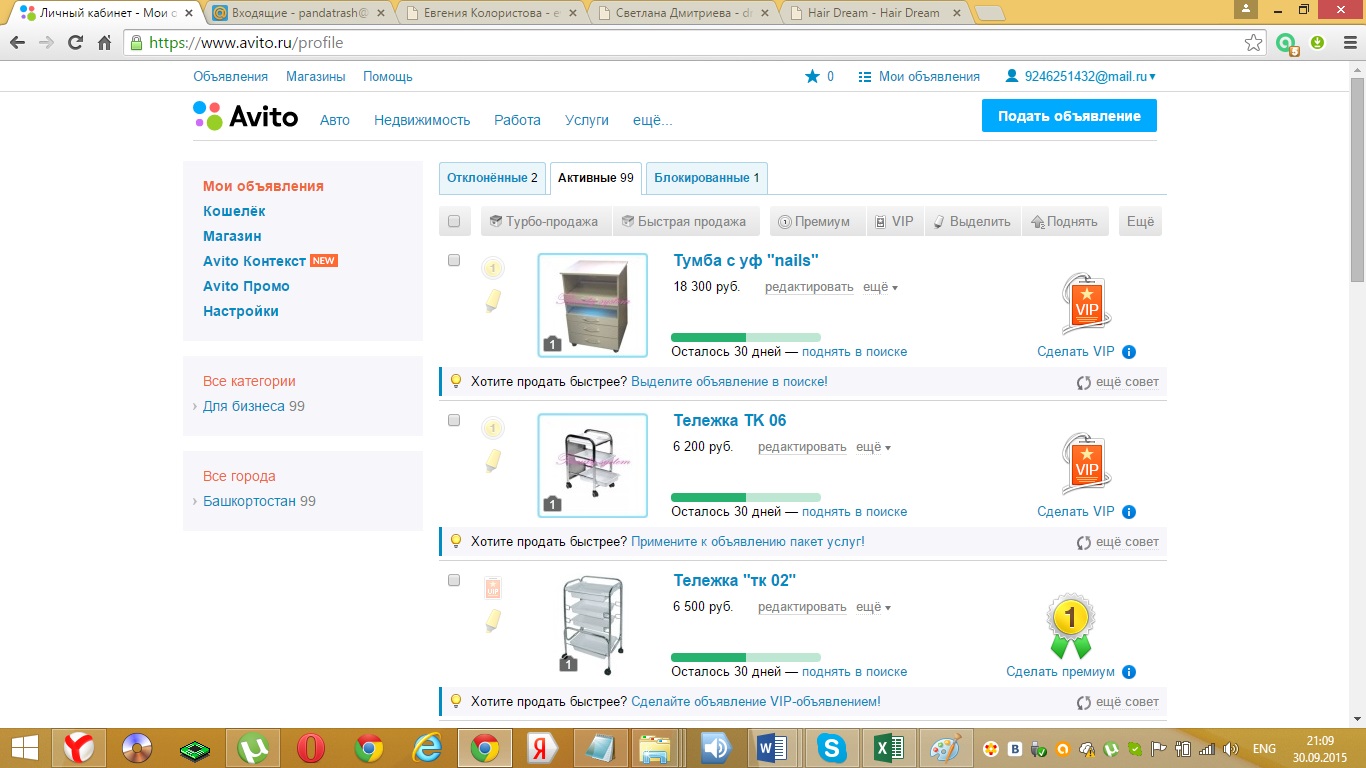This screenshot has height=768, width=1366.
Task: Open Excel from the taskbar
Action: tap(888, 748)
